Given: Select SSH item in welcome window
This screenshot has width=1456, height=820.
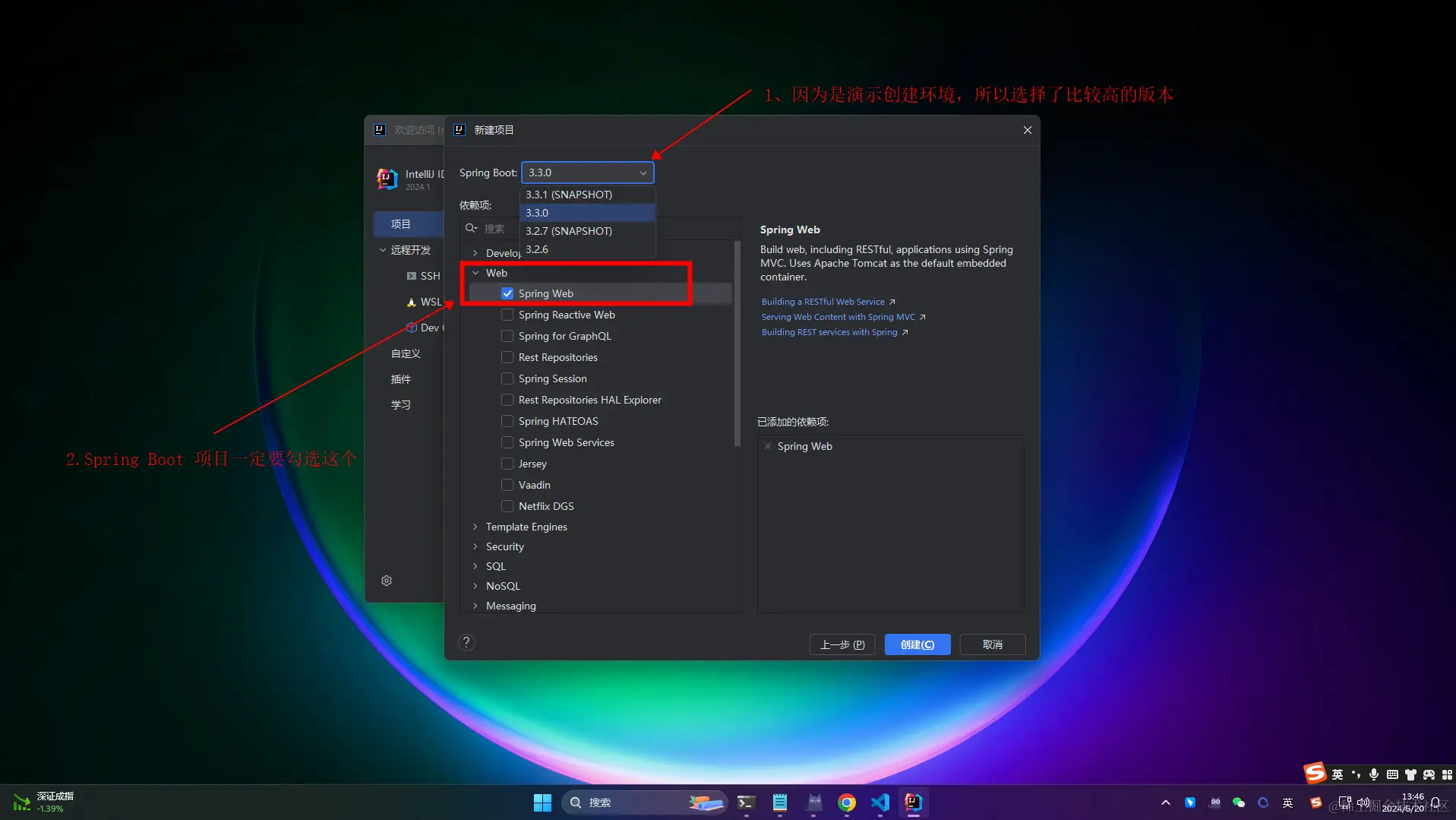Looking at the screenshot, I should click(x=424, y=276).
